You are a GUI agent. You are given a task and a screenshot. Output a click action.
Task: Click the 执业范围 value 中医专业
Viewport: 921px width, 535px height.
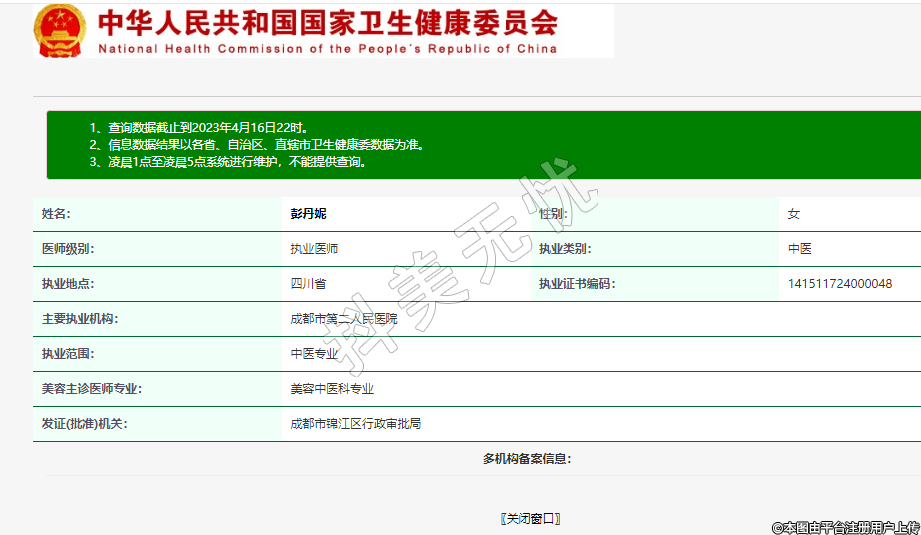[x=314, y=354]
